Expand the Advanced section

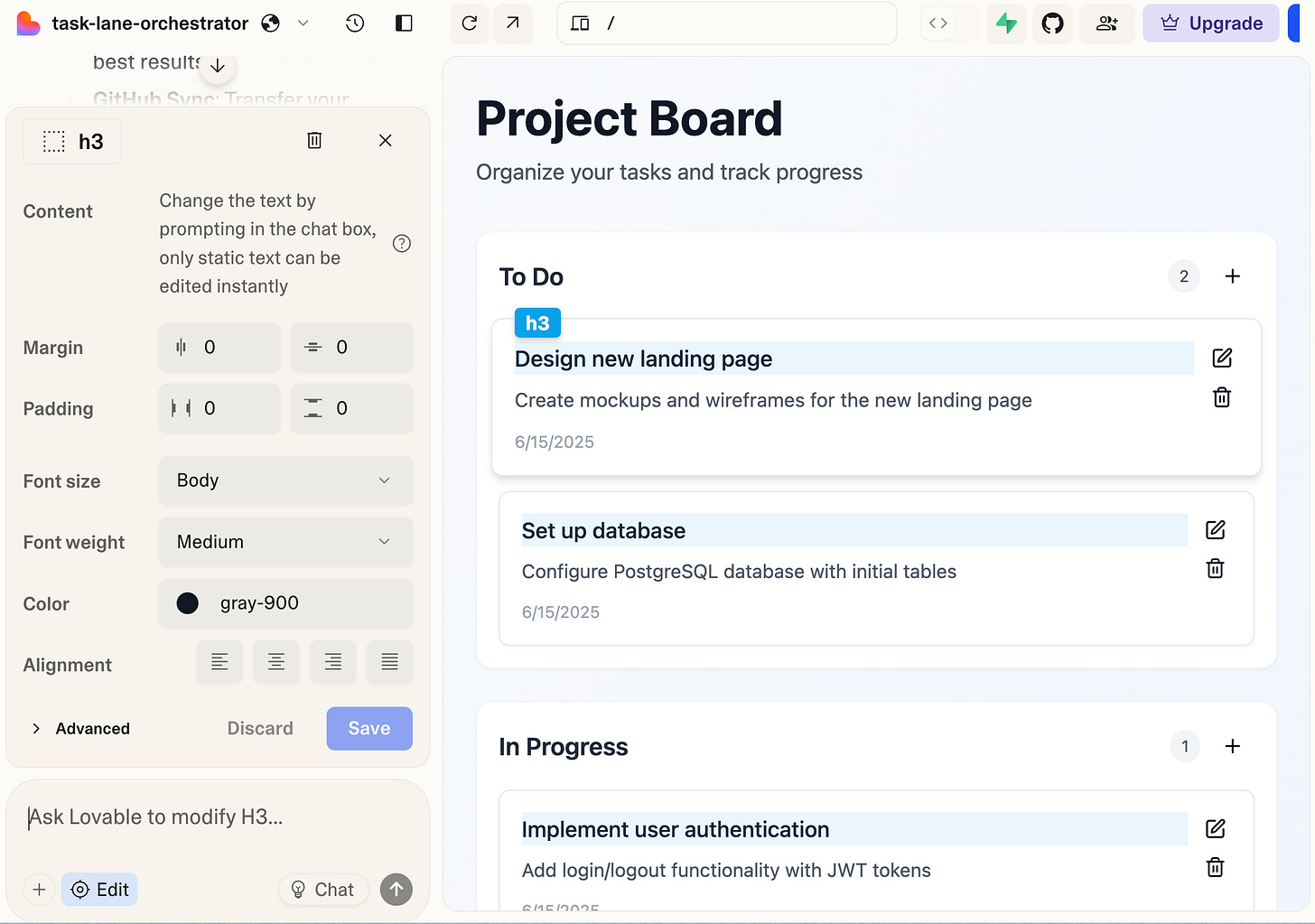click(x=80, y=729)
